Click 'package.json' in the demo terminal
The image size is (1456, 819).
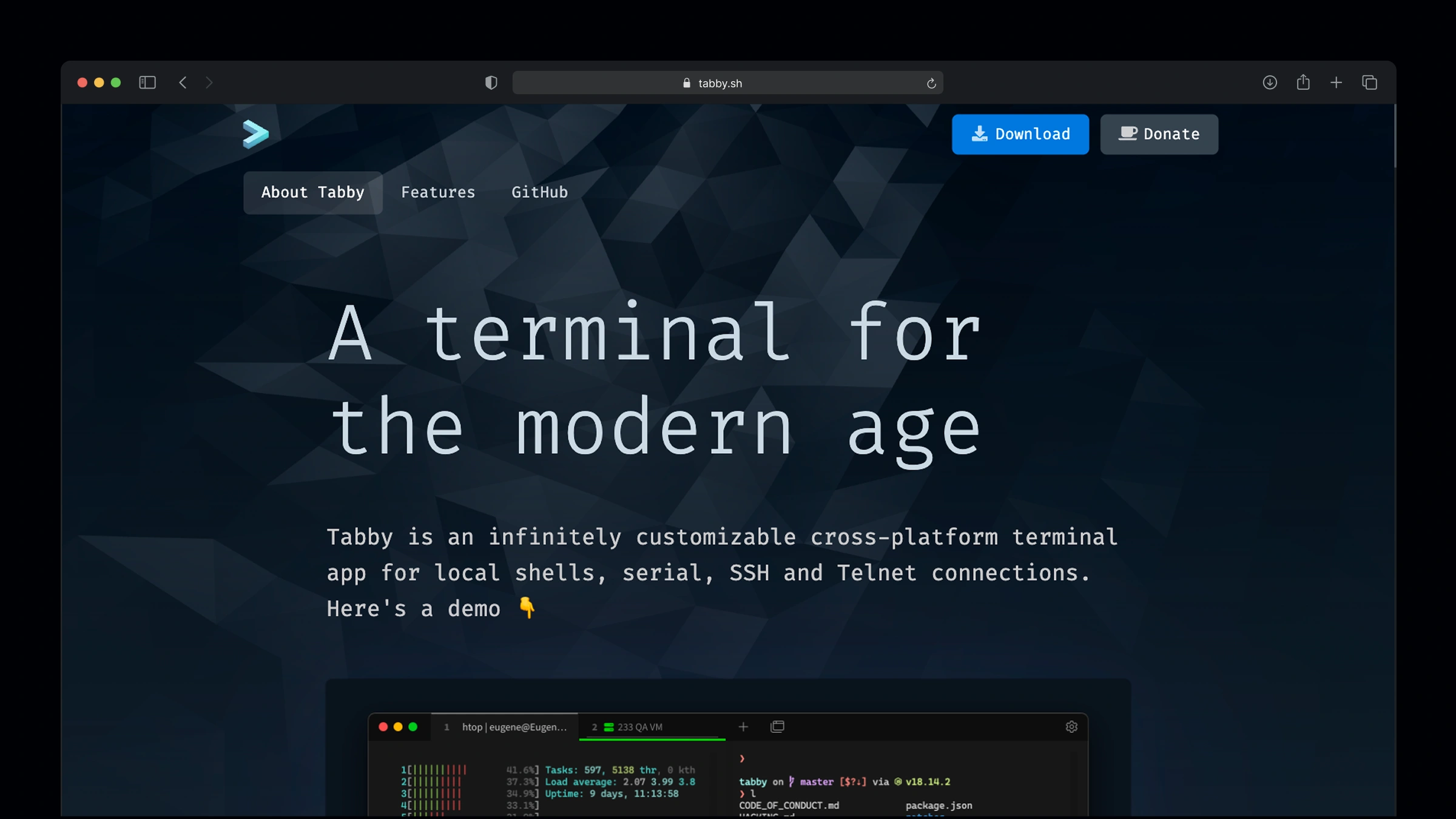click(939, 806)
